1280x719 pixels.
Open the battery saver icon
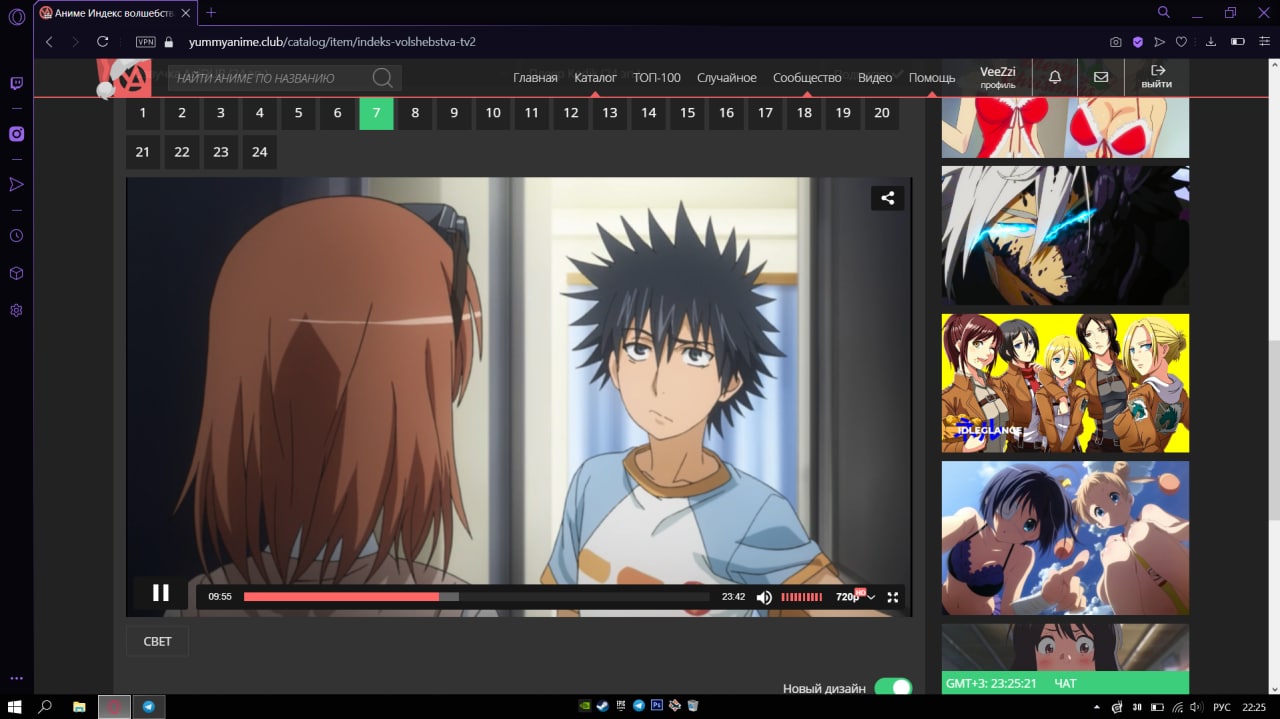[x=1237, y=42]
